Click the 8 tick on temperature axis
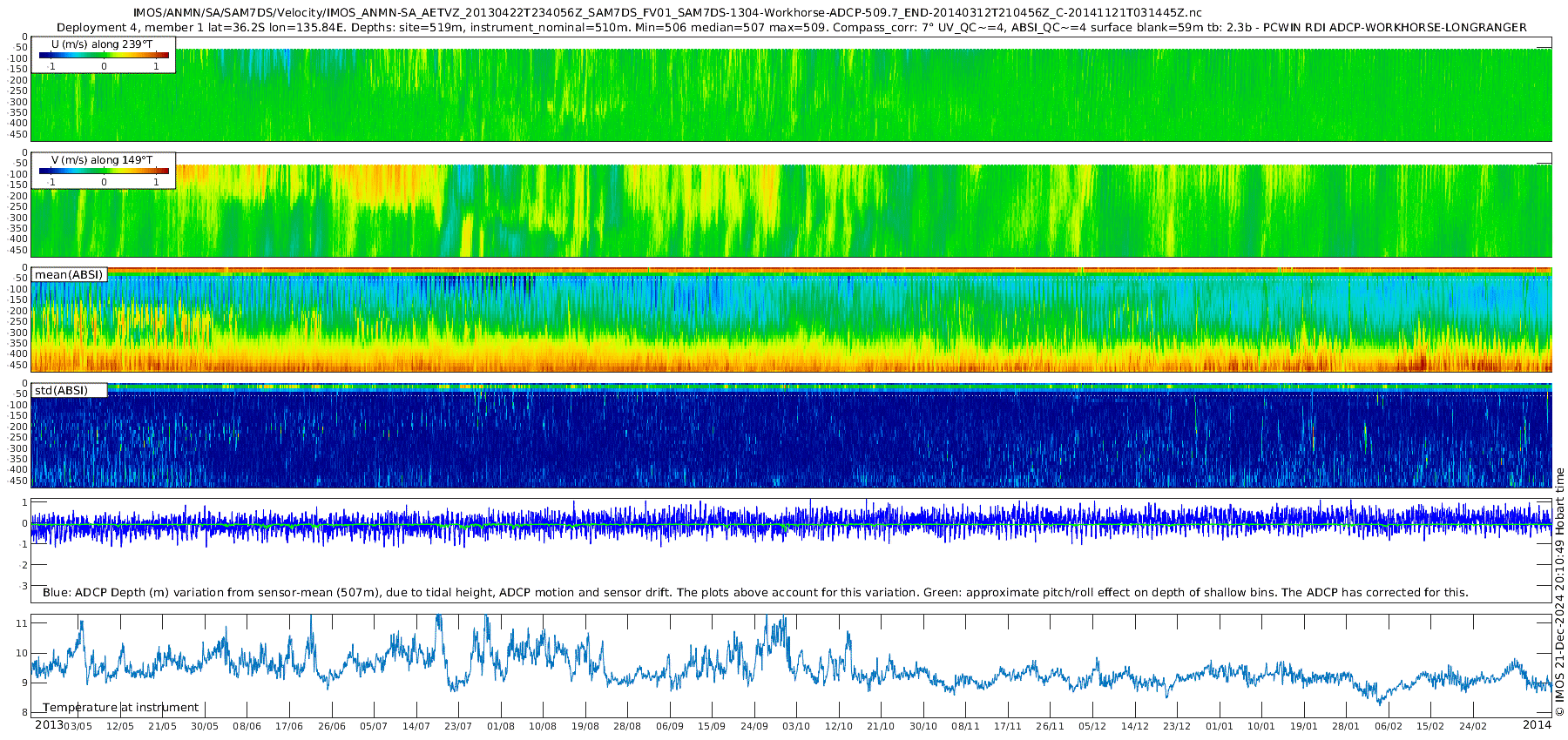This screenshot has height=740, width=1568. pos(24,712)
